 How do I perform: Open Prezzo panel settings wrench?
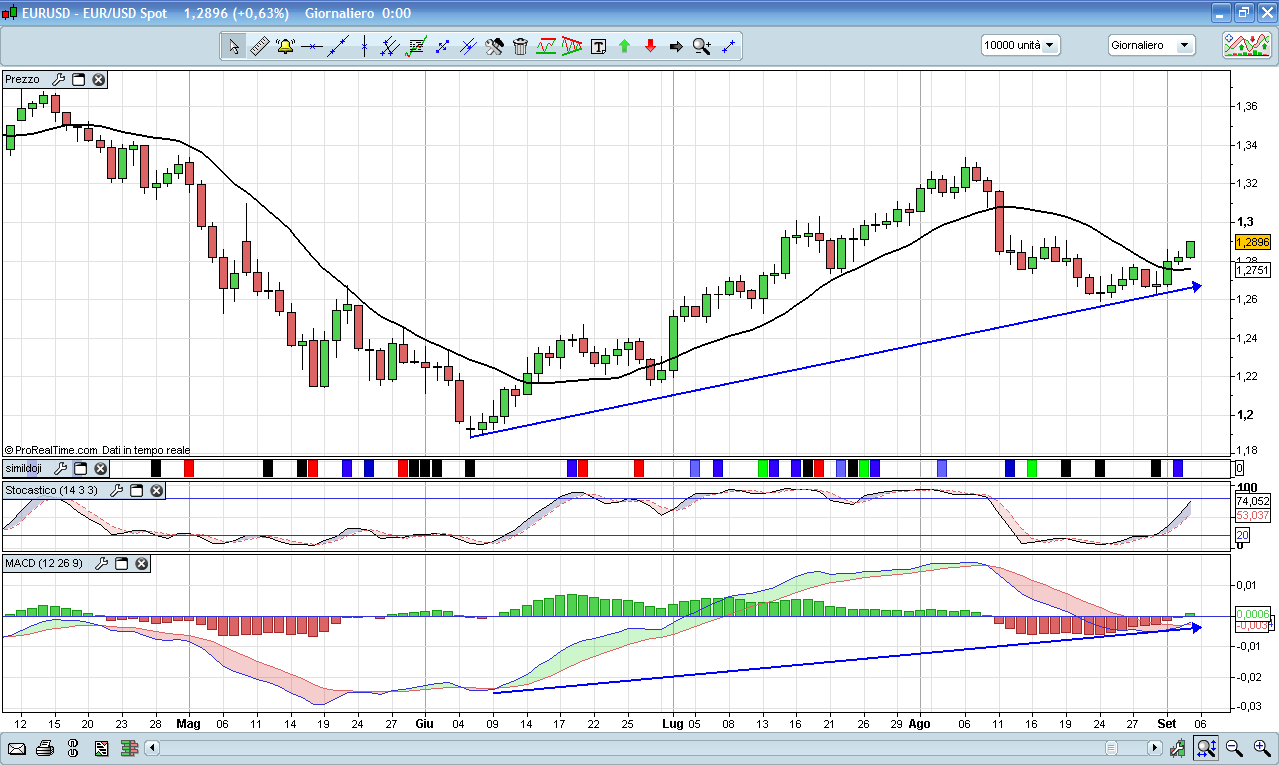(58, 79)
